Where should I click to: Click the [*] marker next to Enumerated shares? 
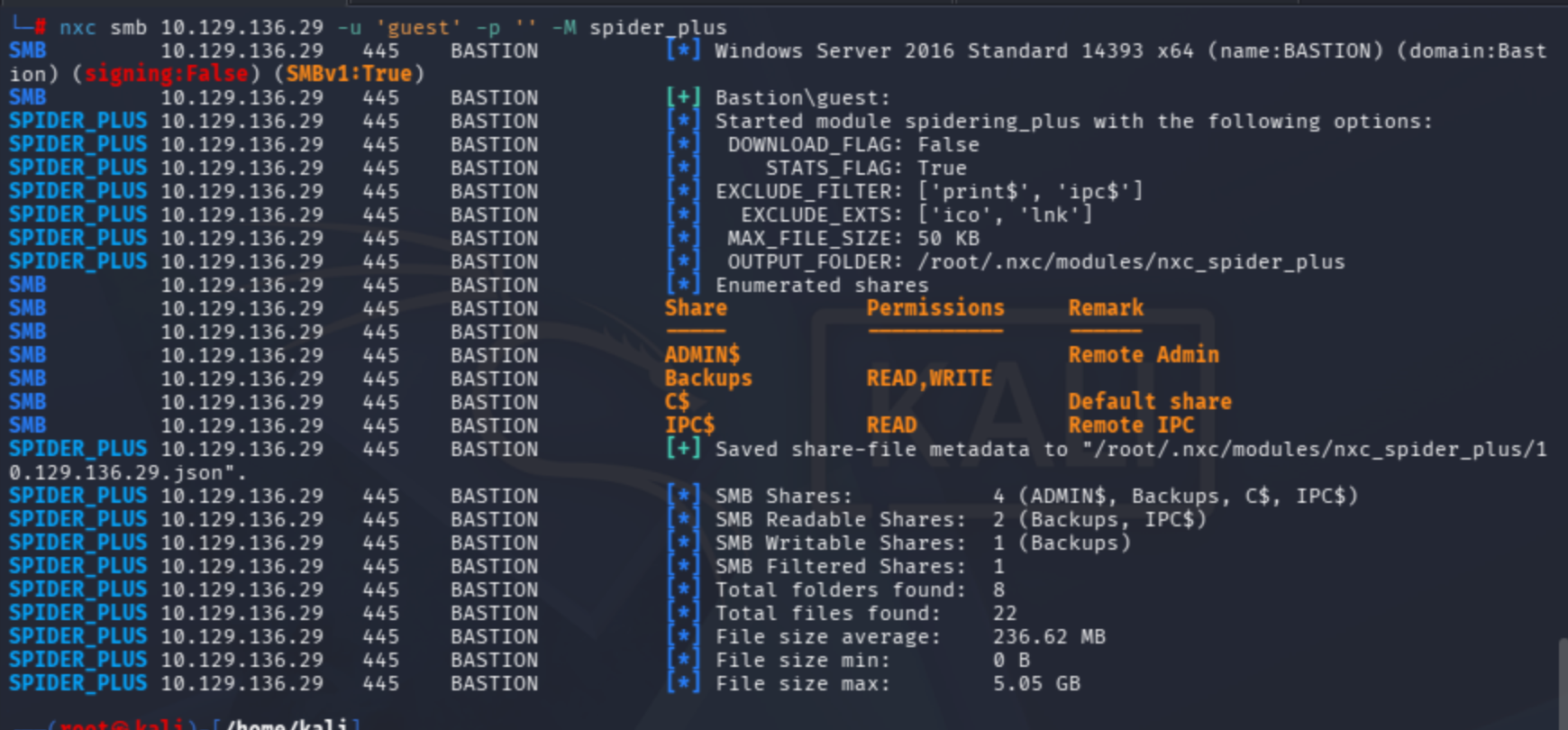683,285
